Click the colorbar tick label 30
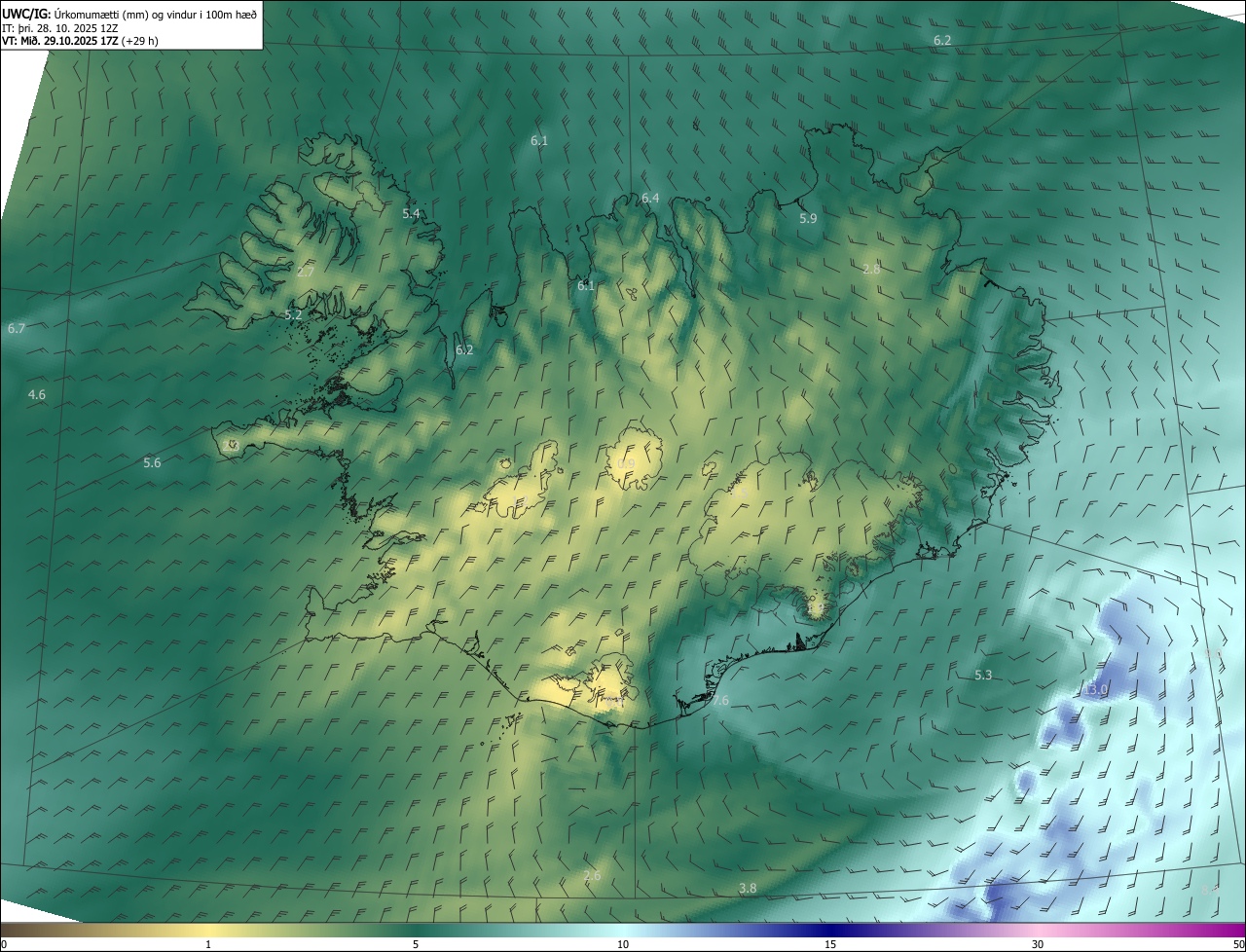 pyautogui.click(x=1038, y=945)
